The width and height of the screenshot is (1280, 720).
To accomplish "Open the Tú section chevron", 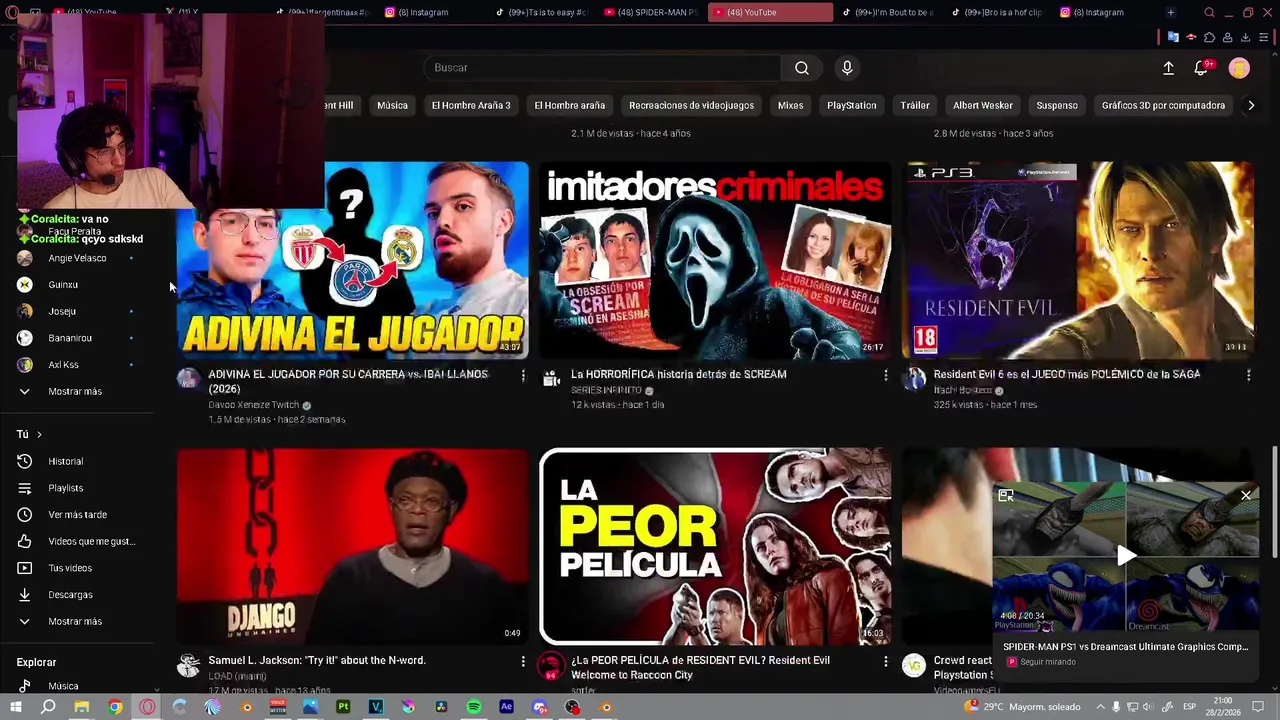I will point(39,434).
